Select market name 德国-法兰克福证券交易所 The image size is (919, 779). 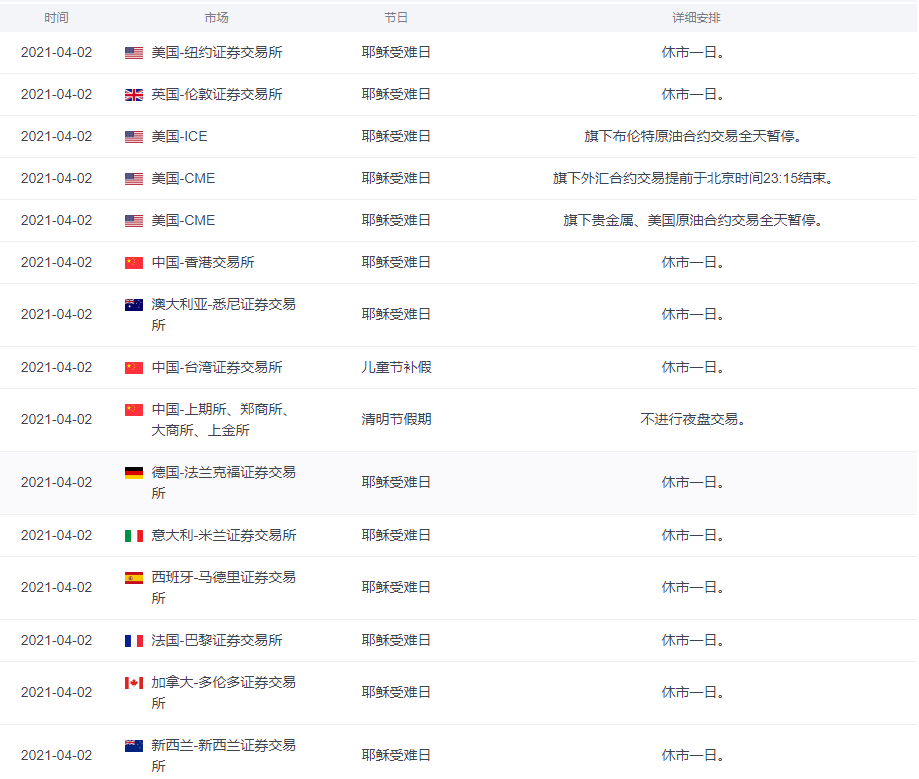pyautogui.click(x=223, y=482)
